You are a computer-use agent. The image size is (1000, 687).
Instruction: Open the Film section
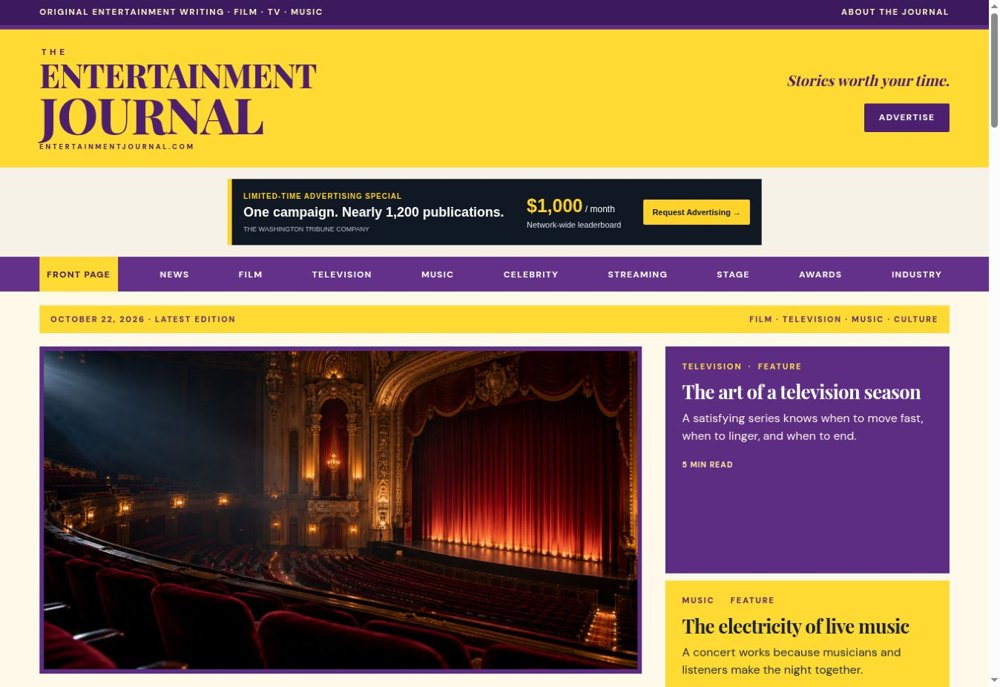[250, 274]
